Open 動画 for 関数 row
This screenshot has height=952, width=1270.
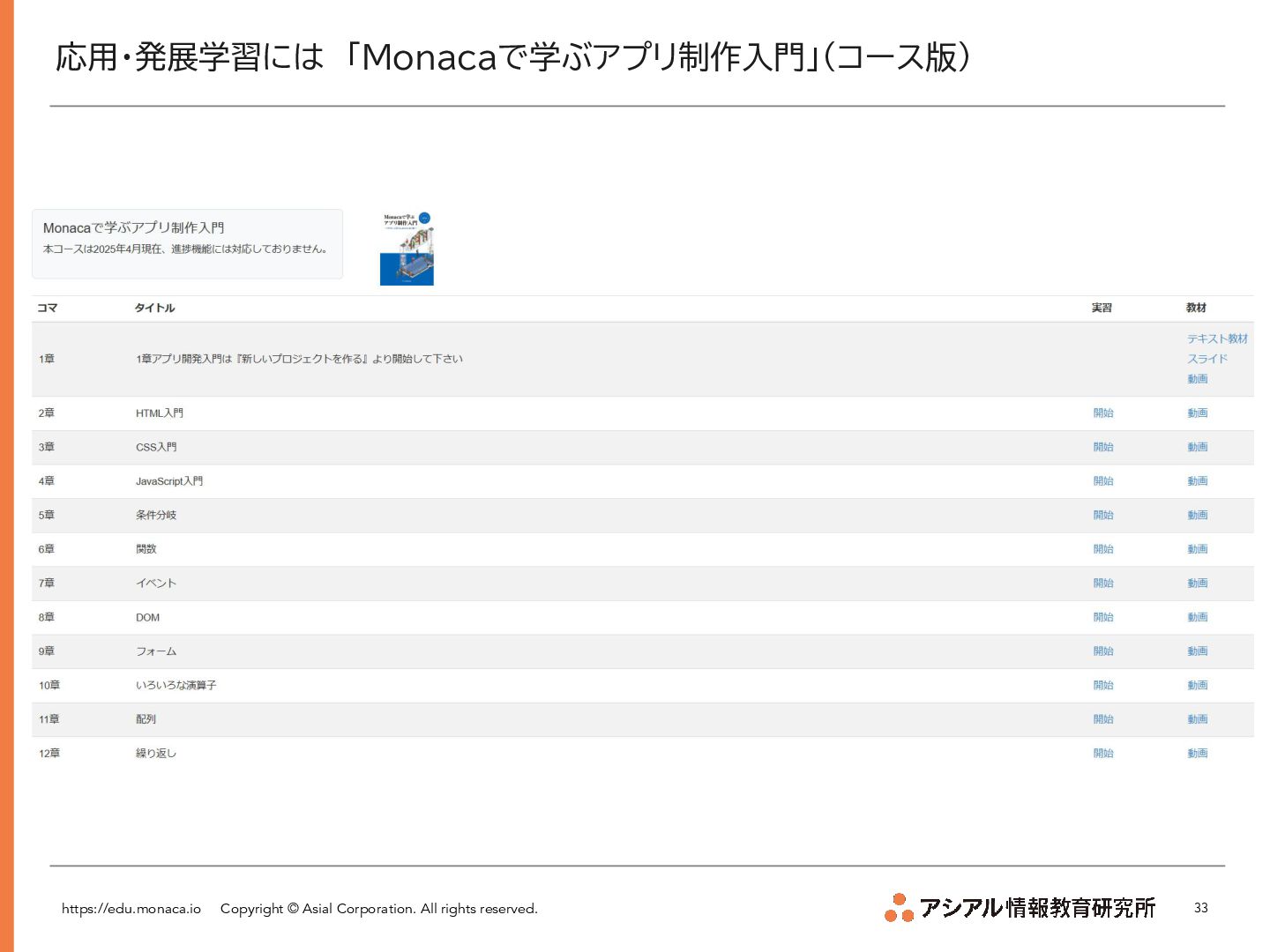[x=1197, y=549]
